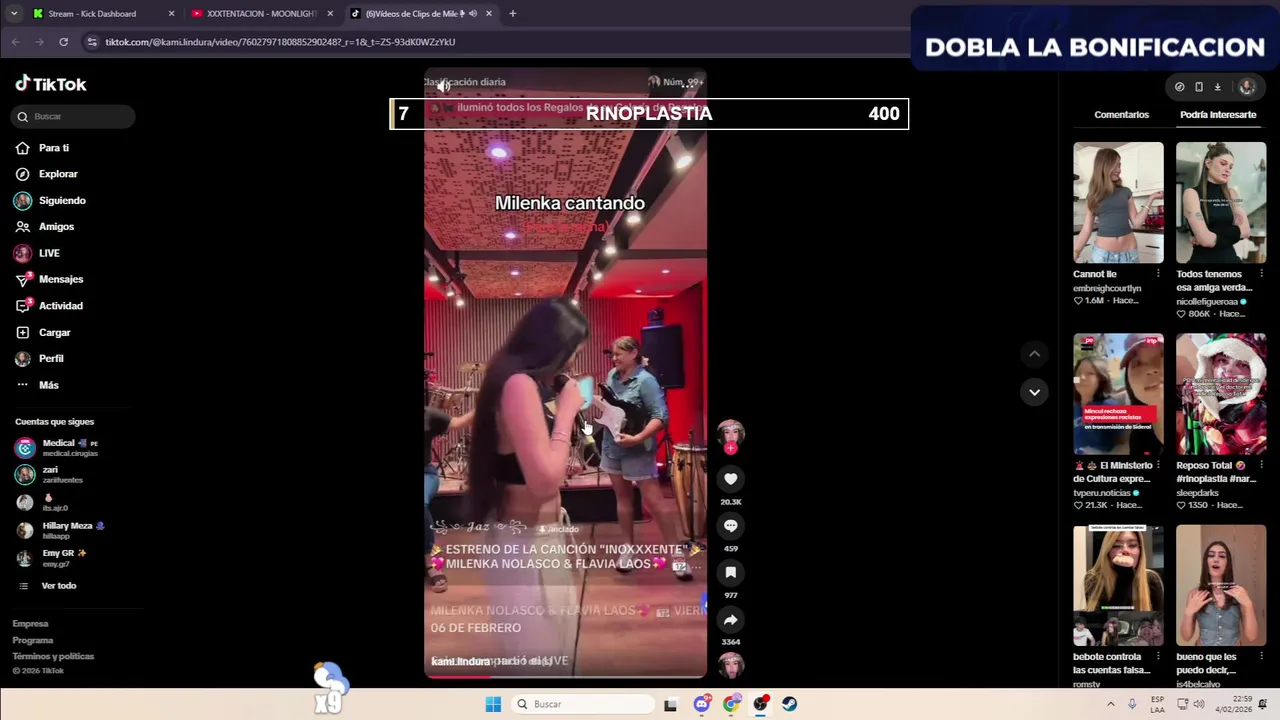Image resolution: width=1280 pixels, height=720 pixels.
Task: Open profile avatar in top-right pill
Action: (x=1247, y=87)
